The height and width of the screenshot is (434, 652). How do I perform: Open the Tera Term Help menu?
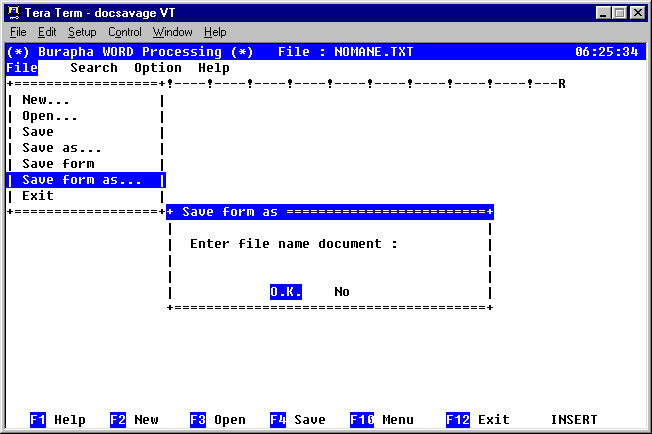[x=215, y=32]
